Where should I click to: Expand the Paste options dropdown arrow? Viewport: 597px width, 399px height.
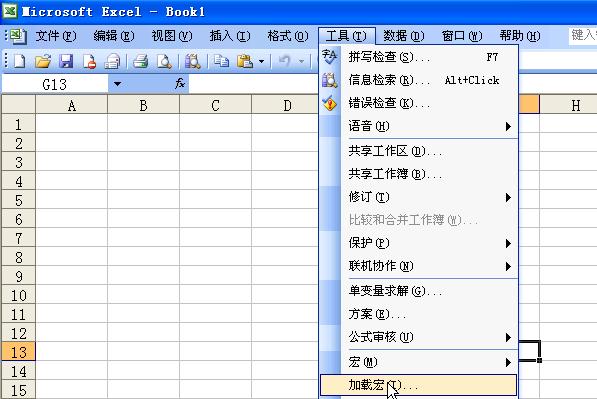[261, 61]
